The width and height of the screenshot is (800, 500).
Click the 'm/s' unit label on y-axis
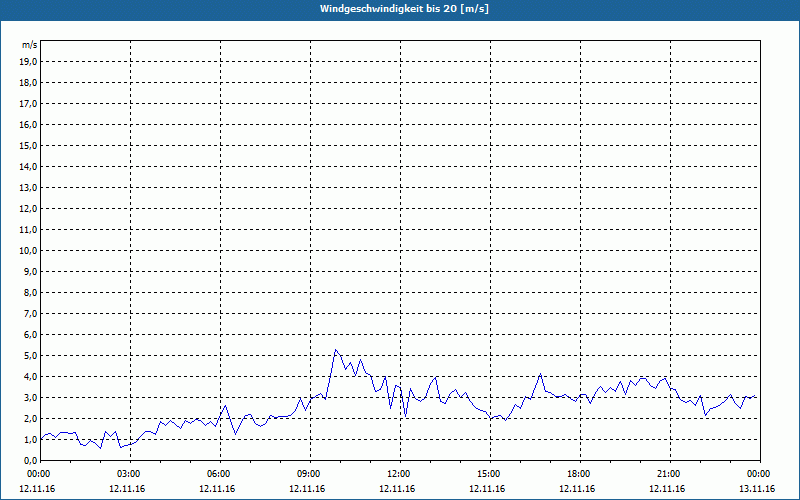click(29, 45)
